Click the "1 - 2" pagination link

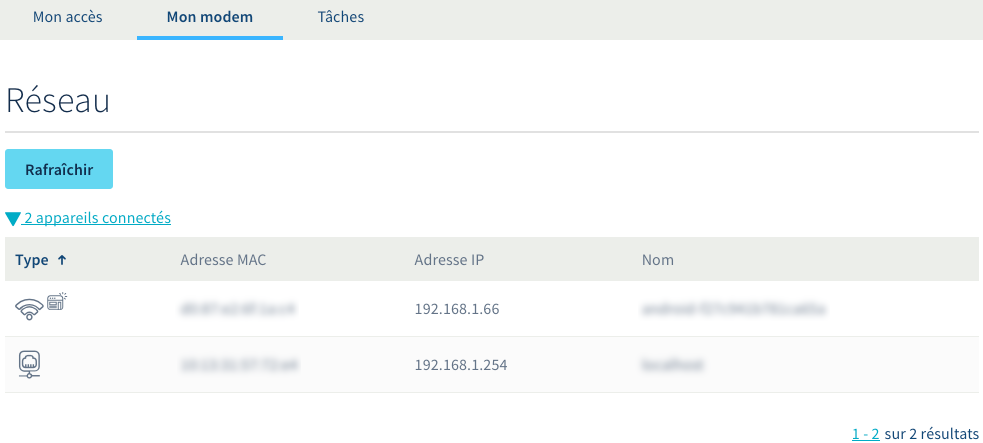click(x=865, y=433)
